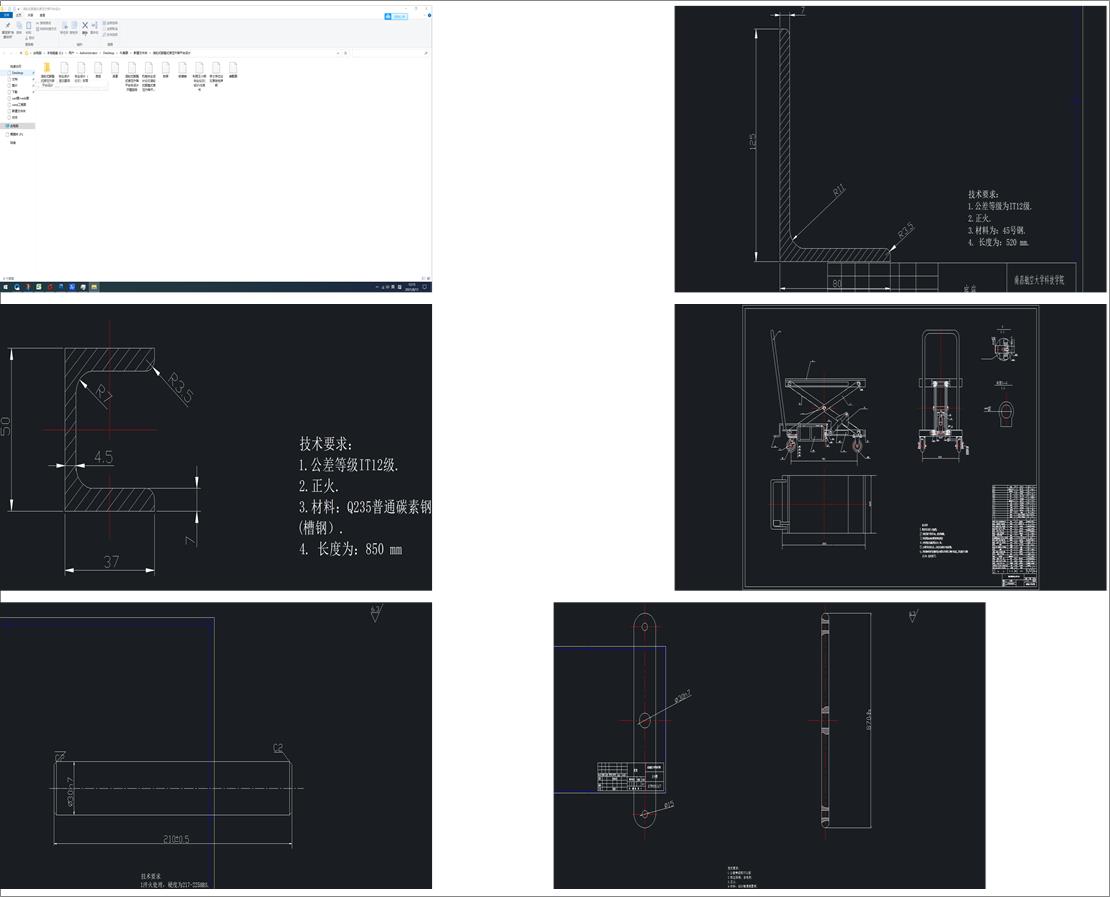
Task: Click the Explorer search box
Action: pyautogui.click(x=390, y=52)
